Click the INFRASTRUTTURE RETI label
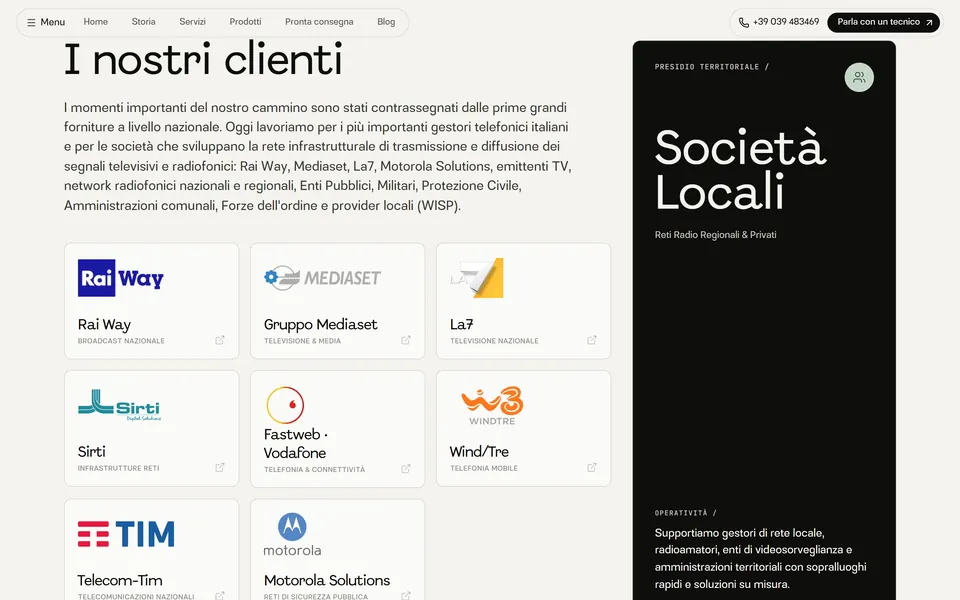The height and width of the screenshot is (600, 960). pyautogui.click(x=118, y=468)
